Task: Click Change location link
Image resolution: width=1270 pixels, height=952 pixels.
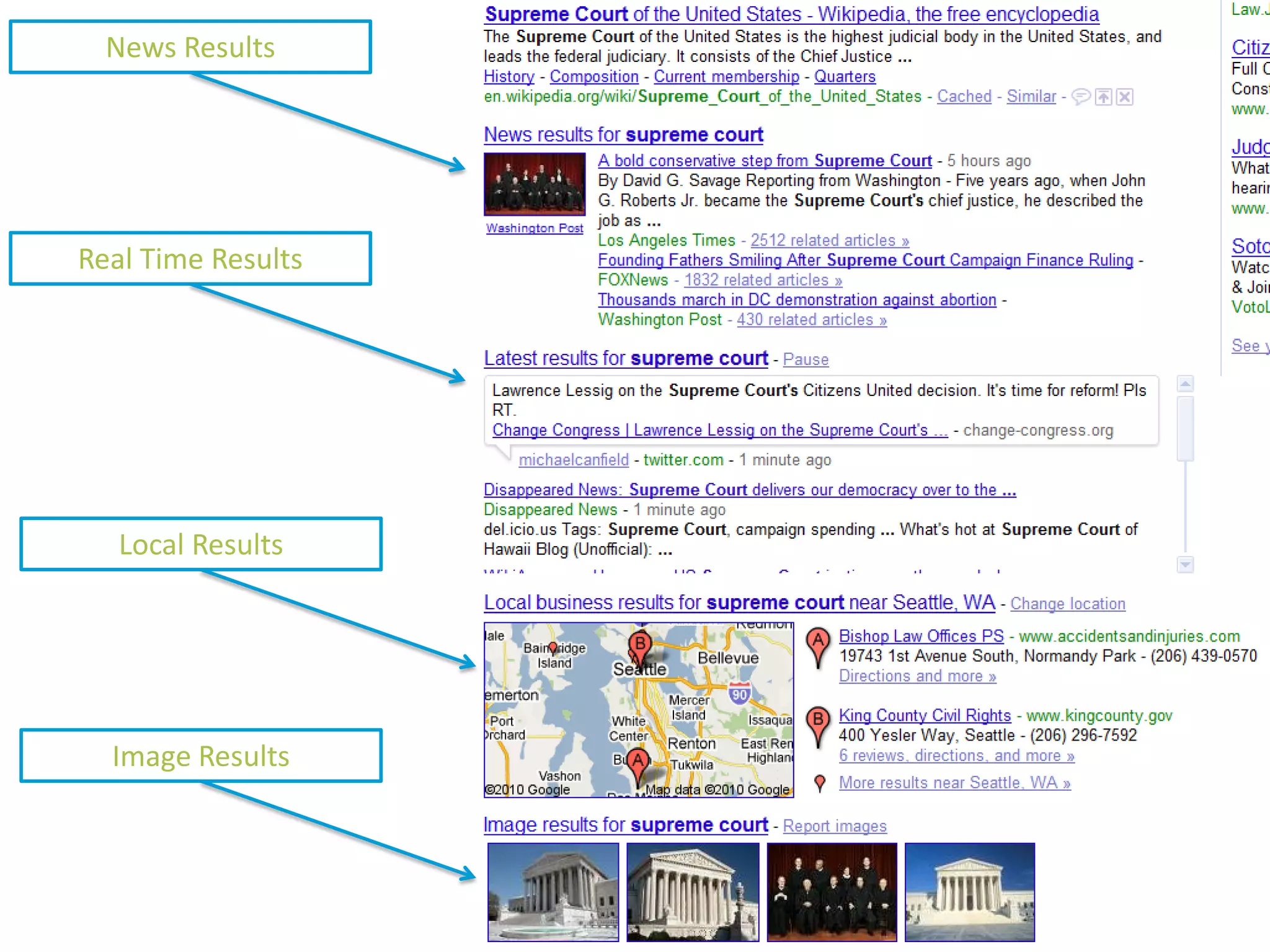Action: [1068, 604]
